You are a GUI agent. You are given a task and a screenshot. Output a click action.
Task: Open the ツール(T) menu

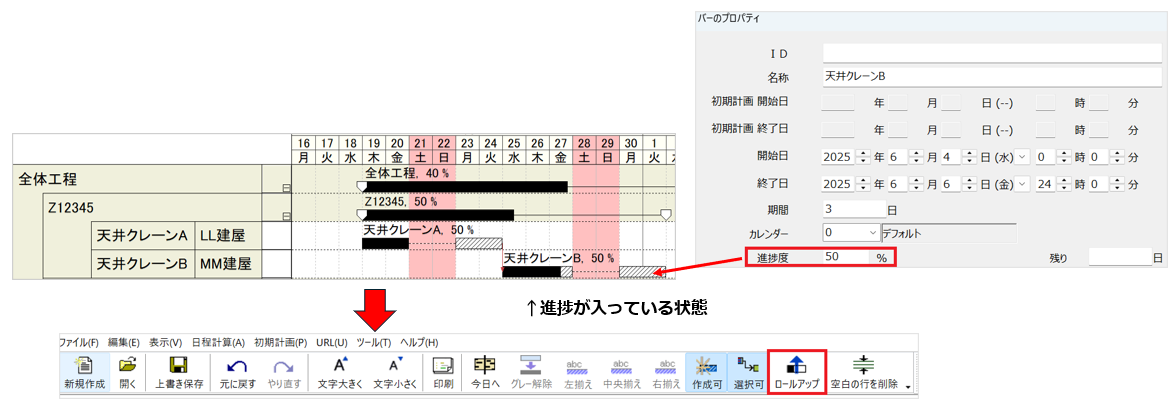(x=374, y=342)
